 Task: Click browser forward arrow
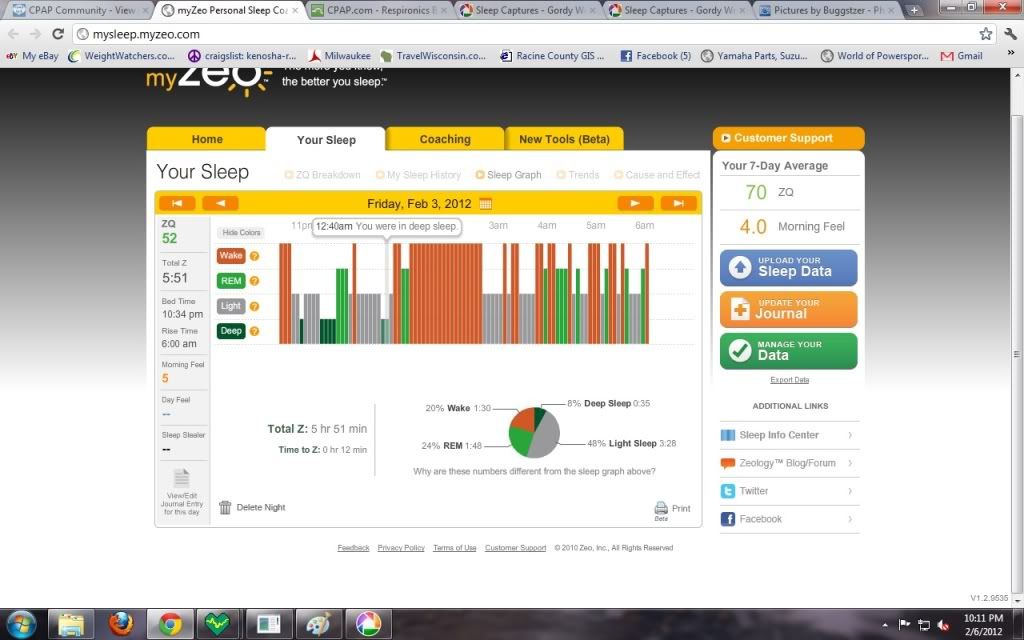35,34
